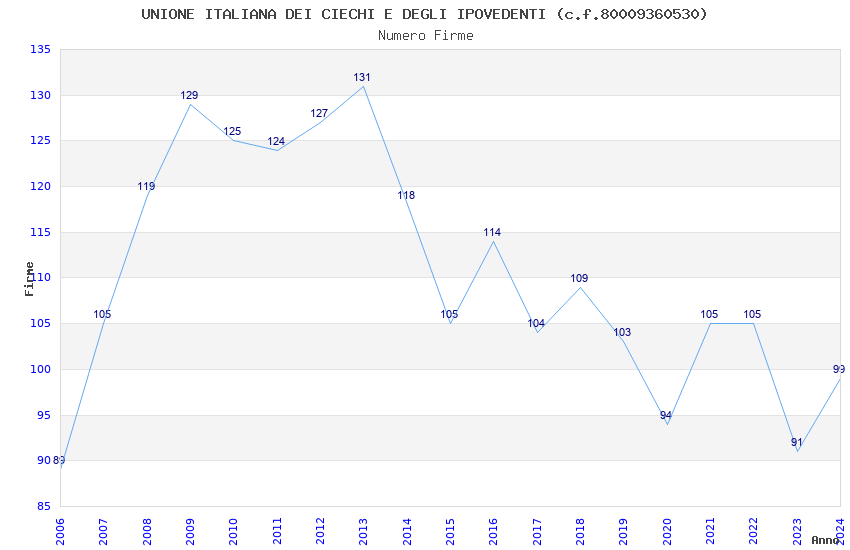
Task: Click the 105 label above 2022
Action: pos(752,314)
